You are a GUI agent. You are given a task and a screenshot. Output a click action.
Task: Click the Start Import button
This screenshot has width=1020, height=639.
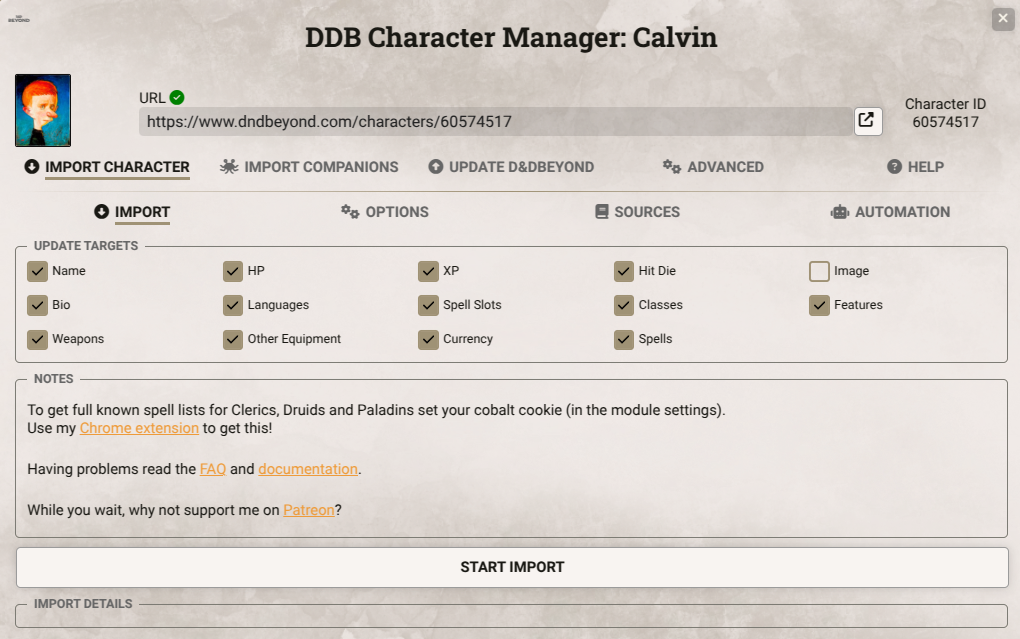click(x=512, y=567)
